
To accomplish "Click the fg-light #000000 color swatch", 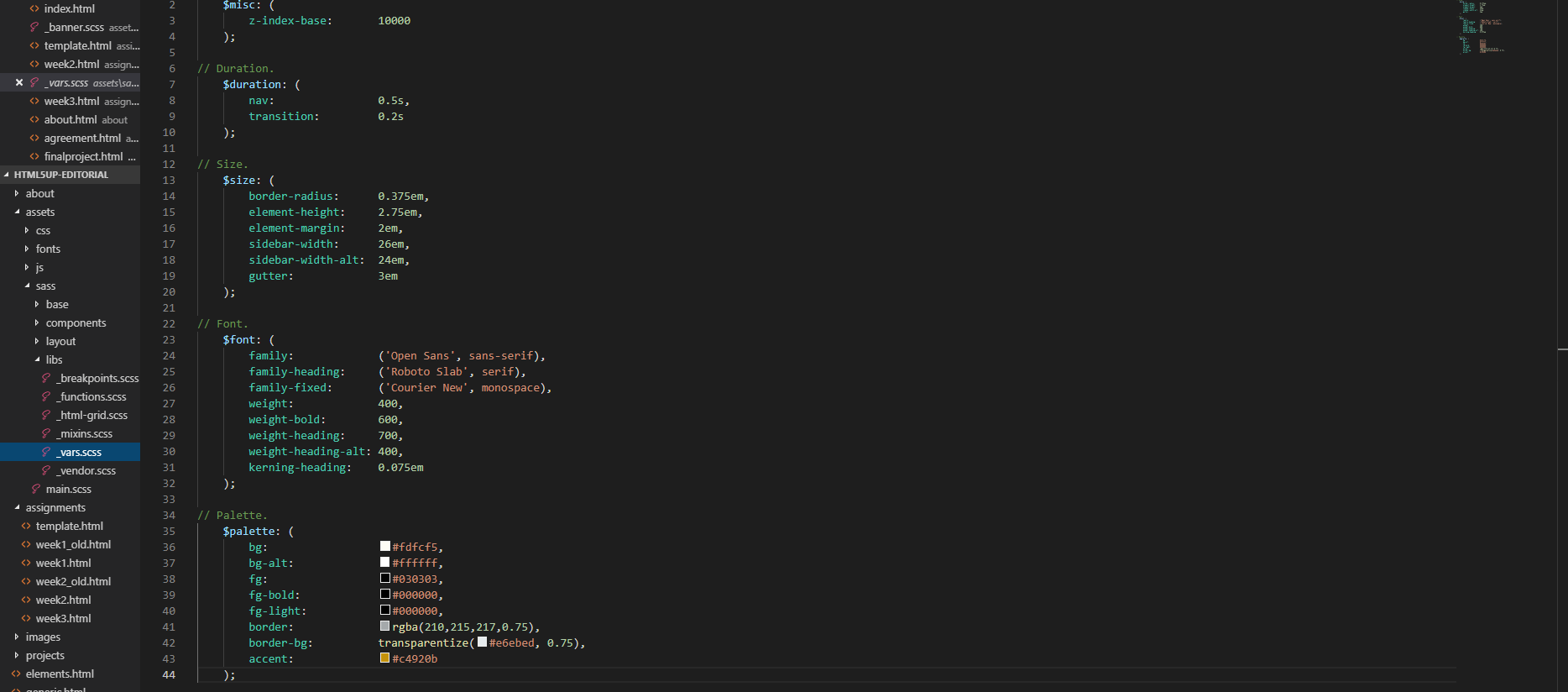I will pyautogui.click(x=385, y=610).
